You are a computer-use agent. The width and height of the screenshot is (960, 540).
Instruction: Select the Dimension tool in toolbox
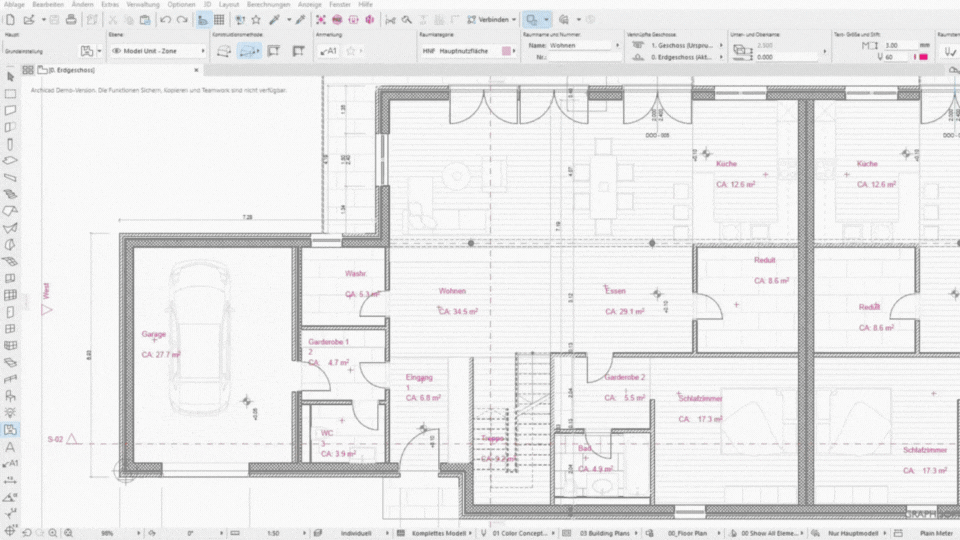[10, 481]
